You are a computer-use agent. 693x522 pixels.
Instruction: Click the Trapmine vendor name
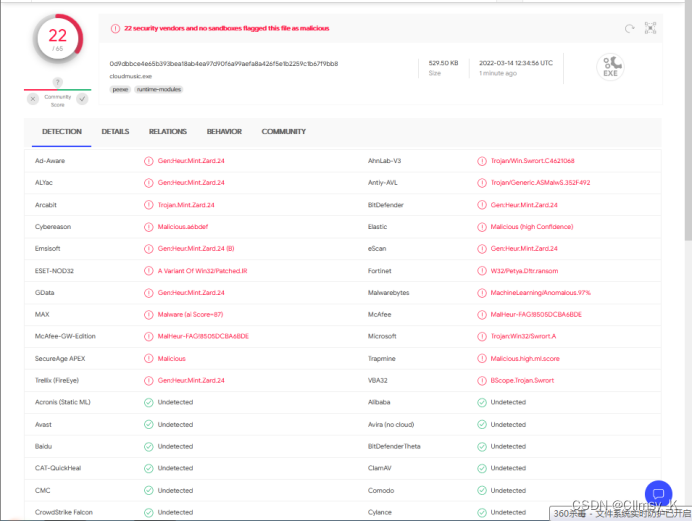(x=382, y=359)
